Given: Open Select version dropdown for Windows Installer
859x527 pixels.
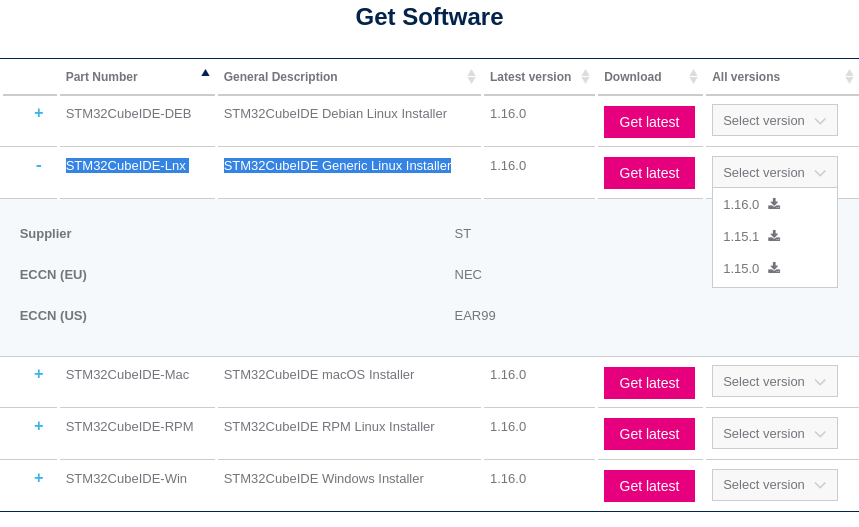Looking at the screenshot, I should point(775,485).
